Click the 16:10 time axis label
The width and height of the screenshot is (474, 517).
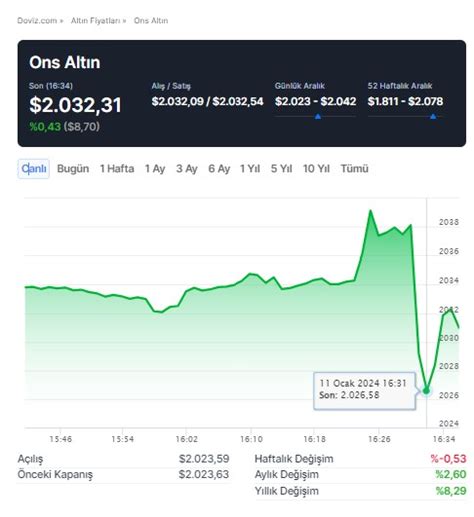coord(251,439)
